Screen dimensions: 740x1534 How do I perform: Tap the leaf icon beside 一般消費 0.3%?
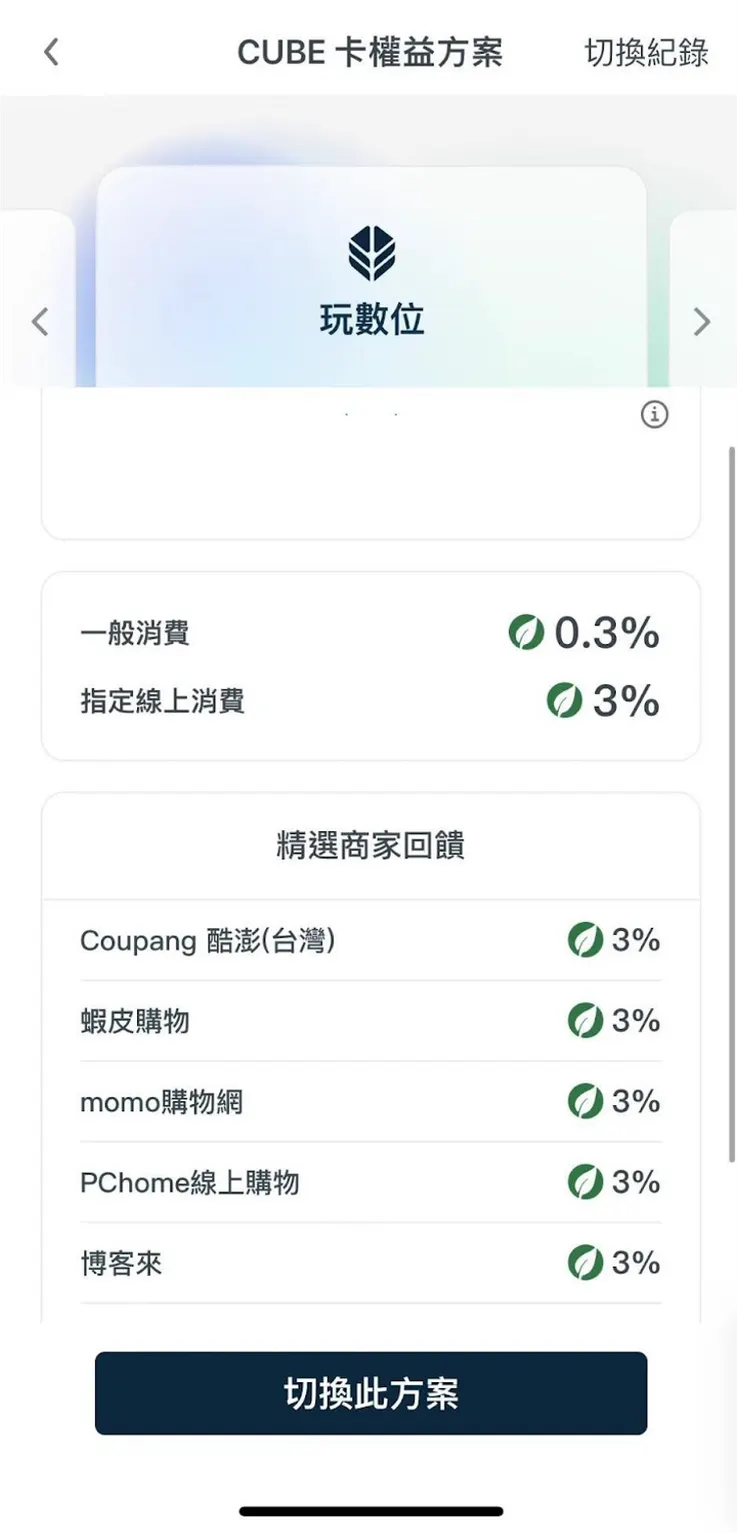click(528, 632)
